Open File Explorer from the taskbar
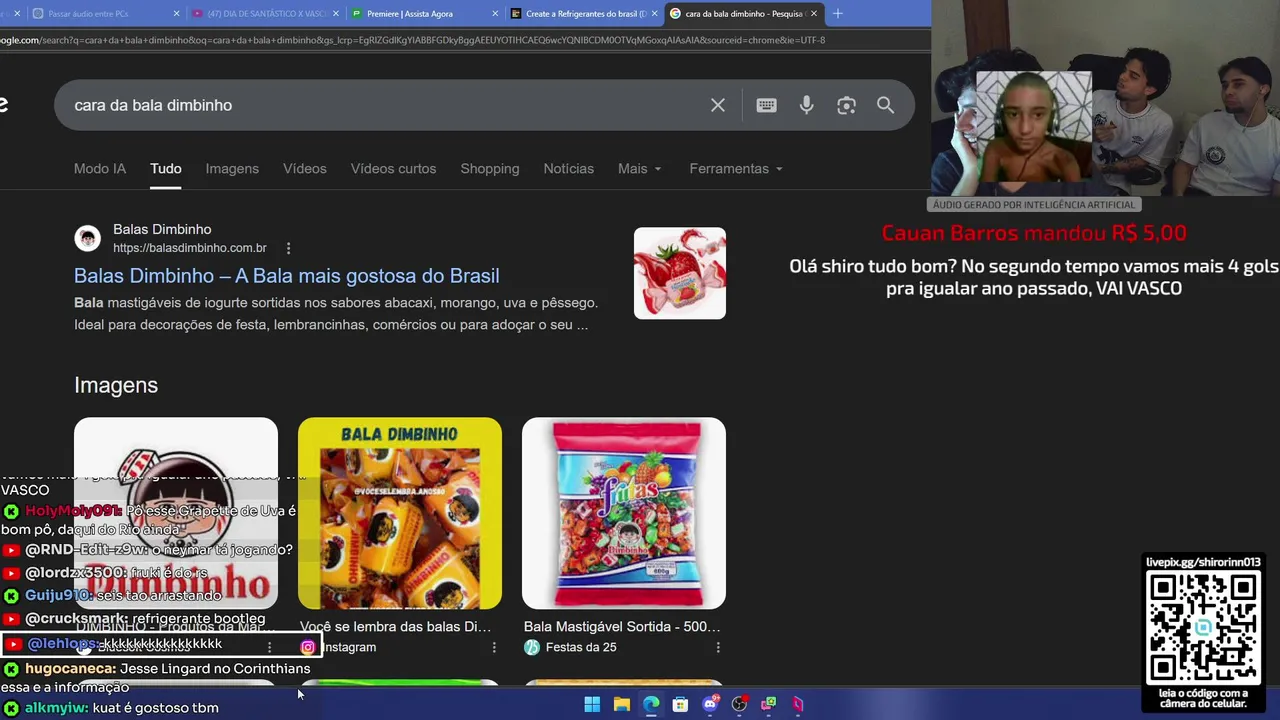 621,704
